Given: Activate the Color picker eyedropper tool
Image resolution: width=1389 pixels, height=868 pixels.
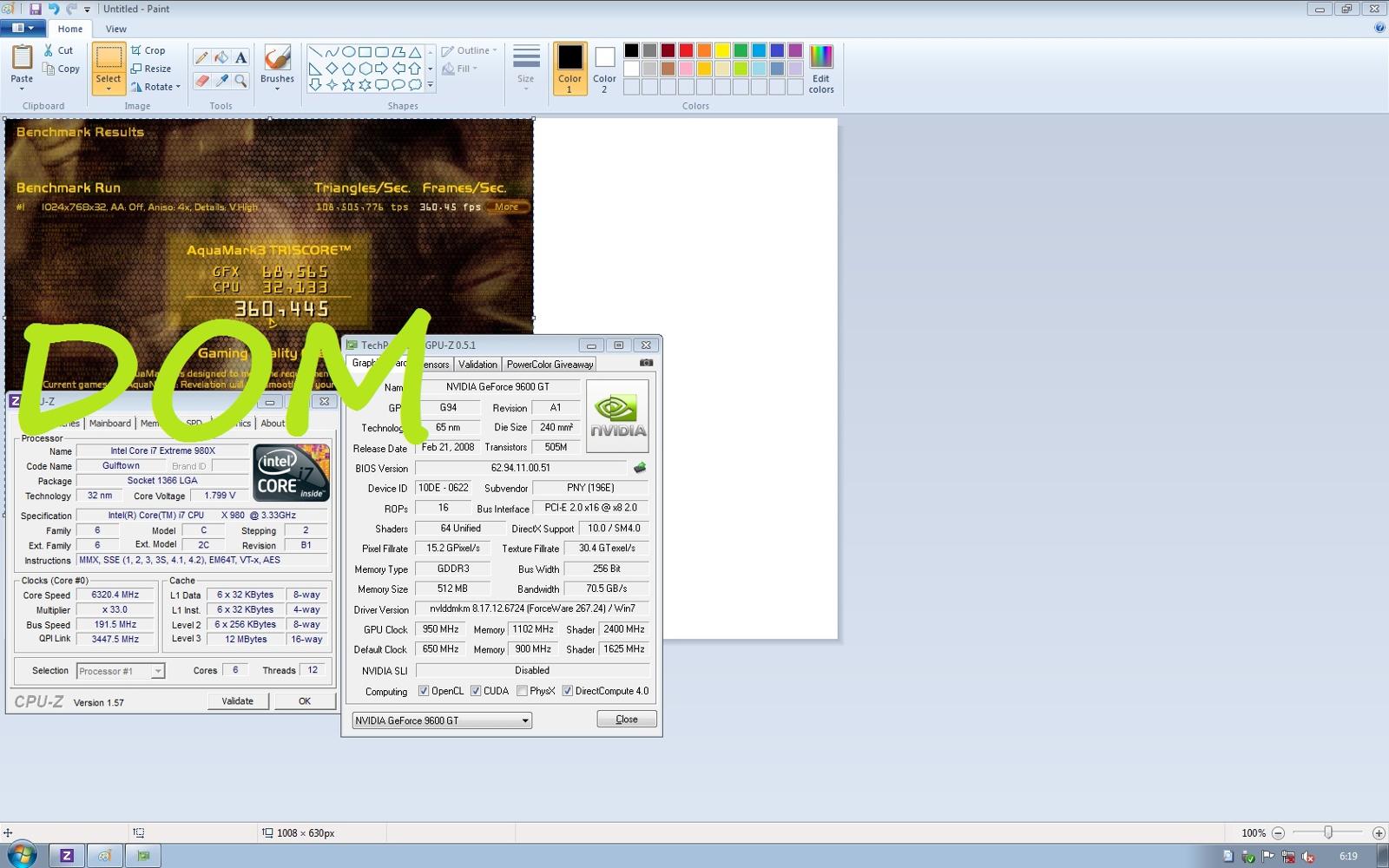Looking at the screenshot, I should pos(221,81).
